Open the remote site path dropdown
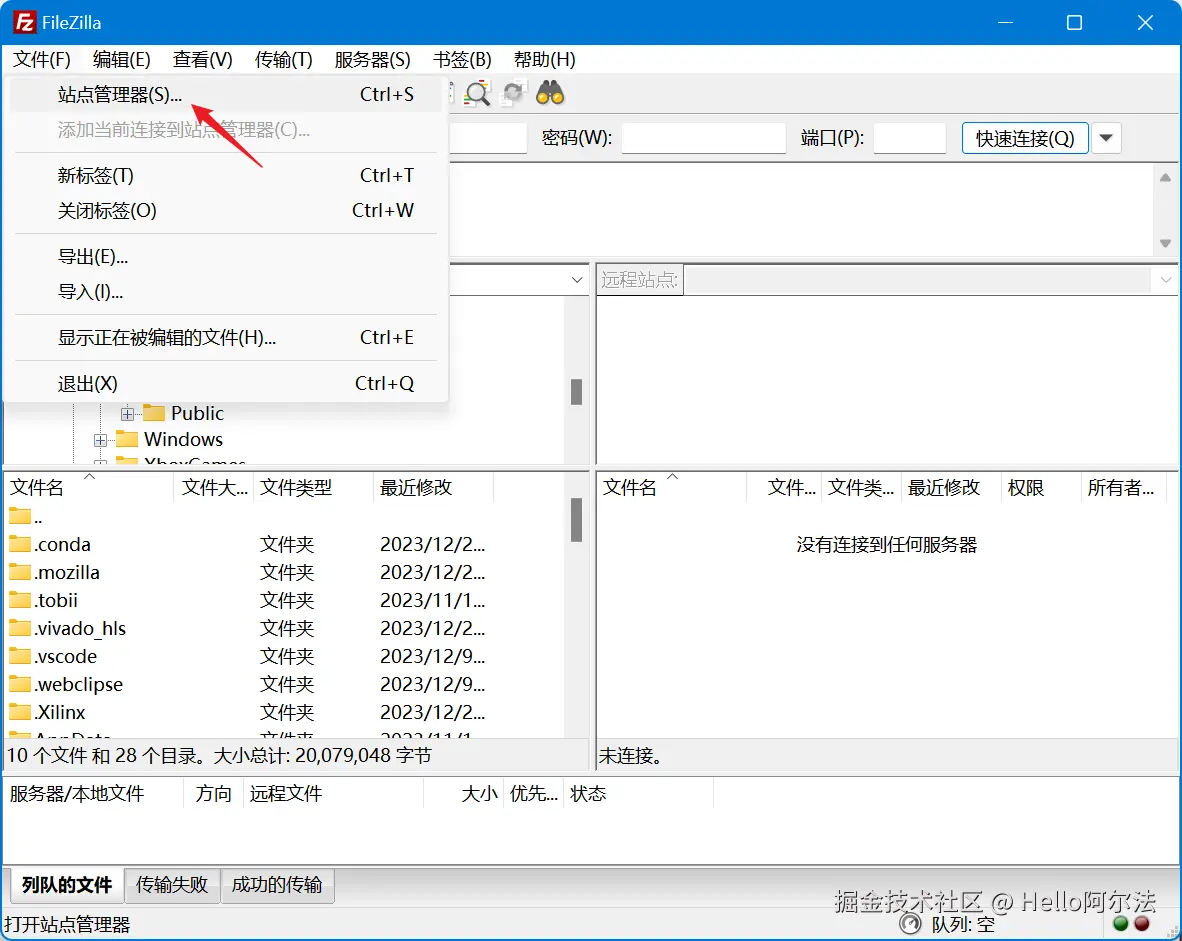 [1165, 280]
